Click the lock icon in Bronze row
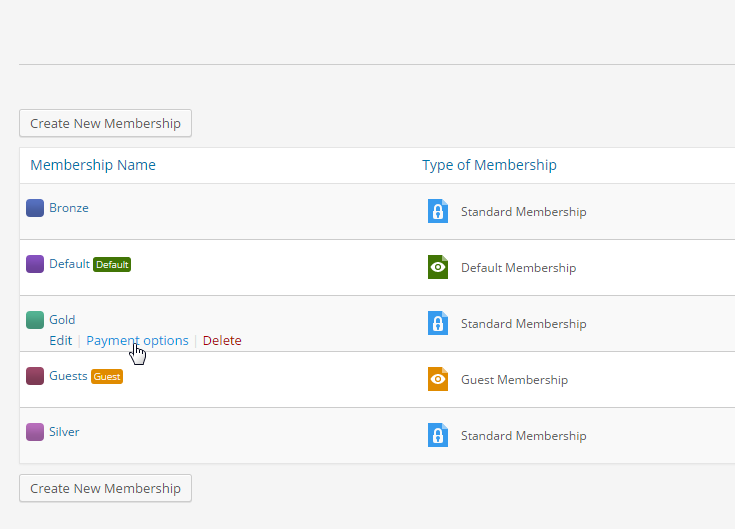 (438, 211)
